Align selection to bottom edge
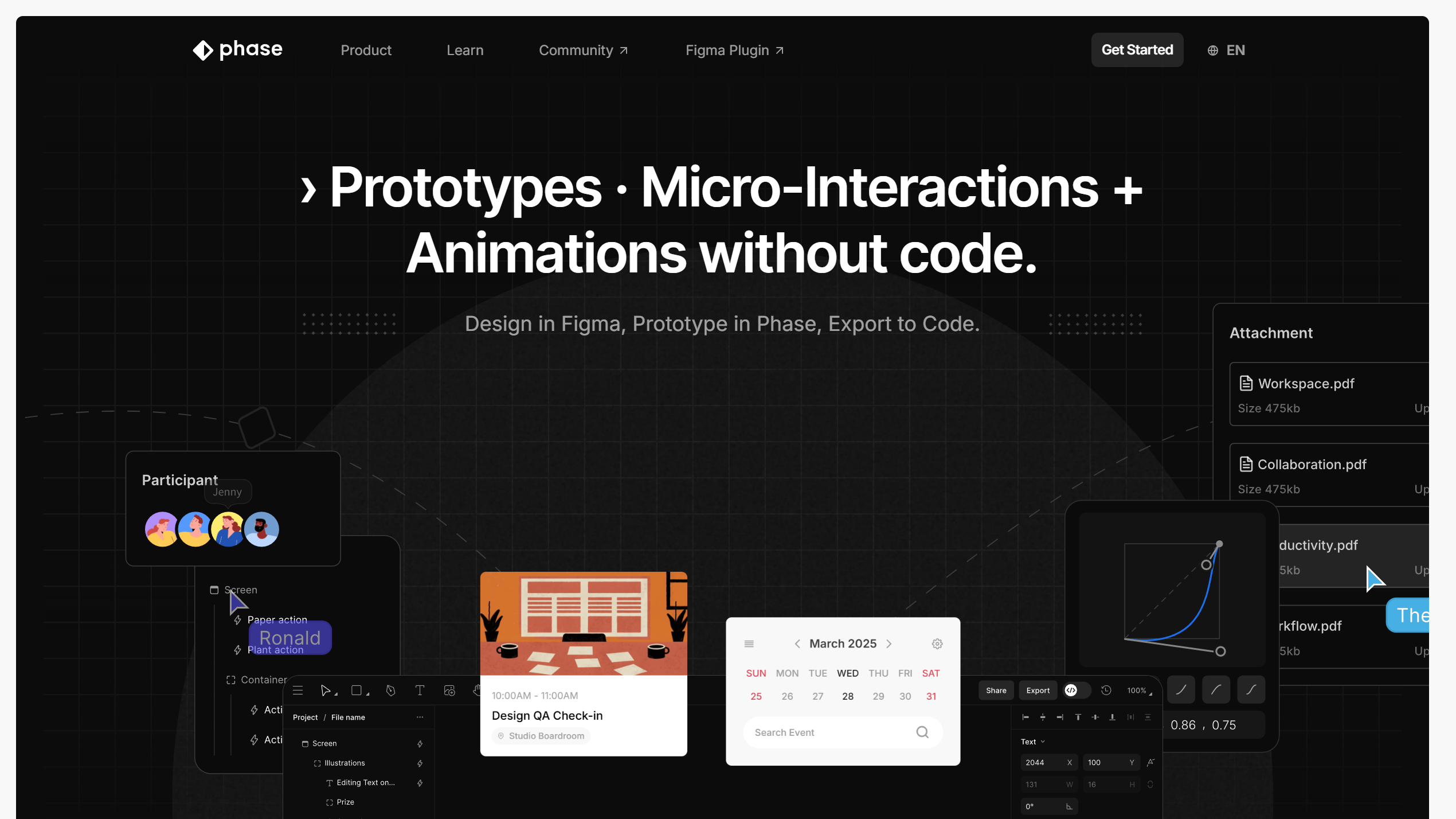The width and height of the screenshot is (1456, 819). [1112, 717]
